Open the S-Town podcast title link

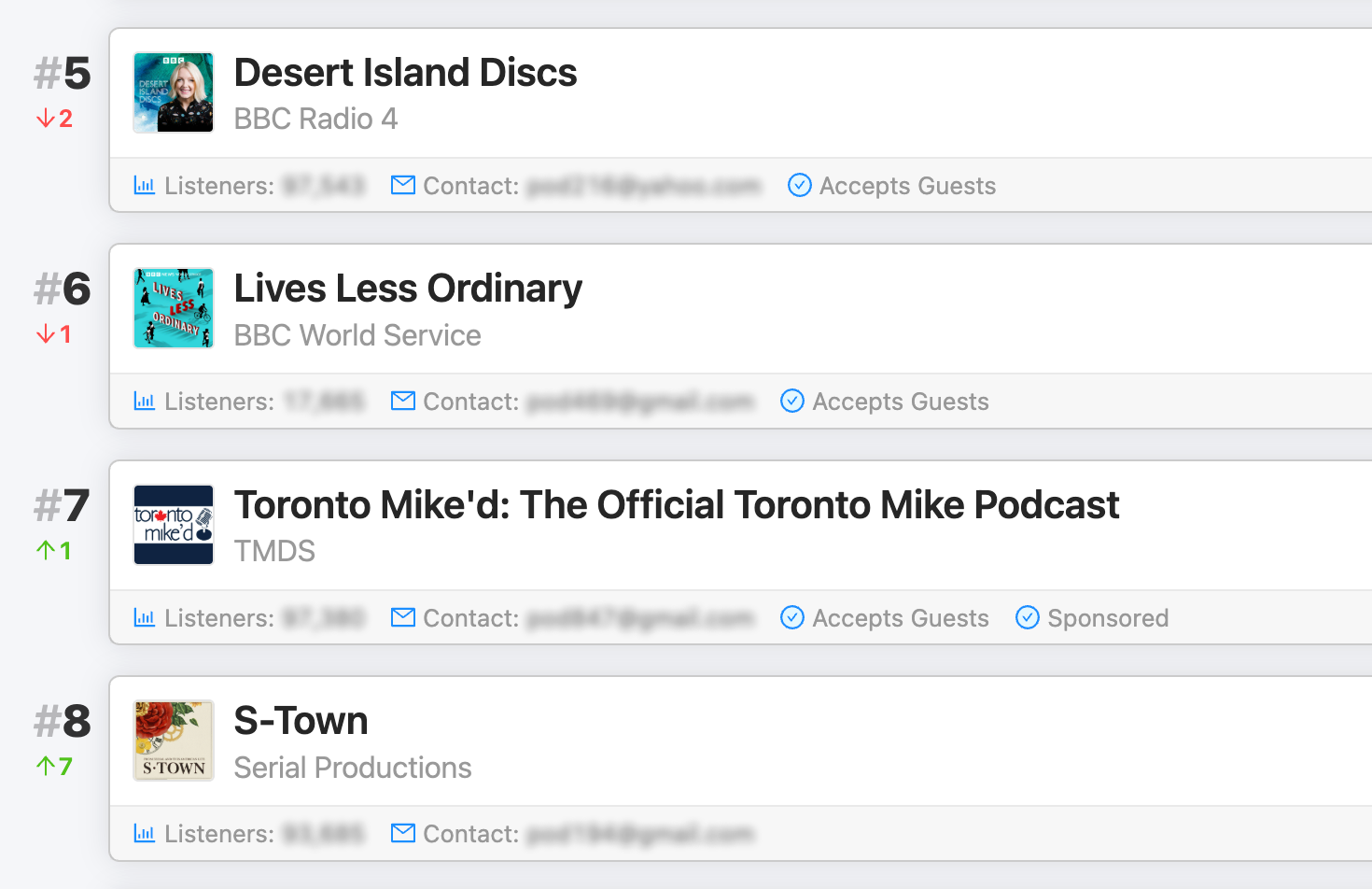(x=301, y=721)
